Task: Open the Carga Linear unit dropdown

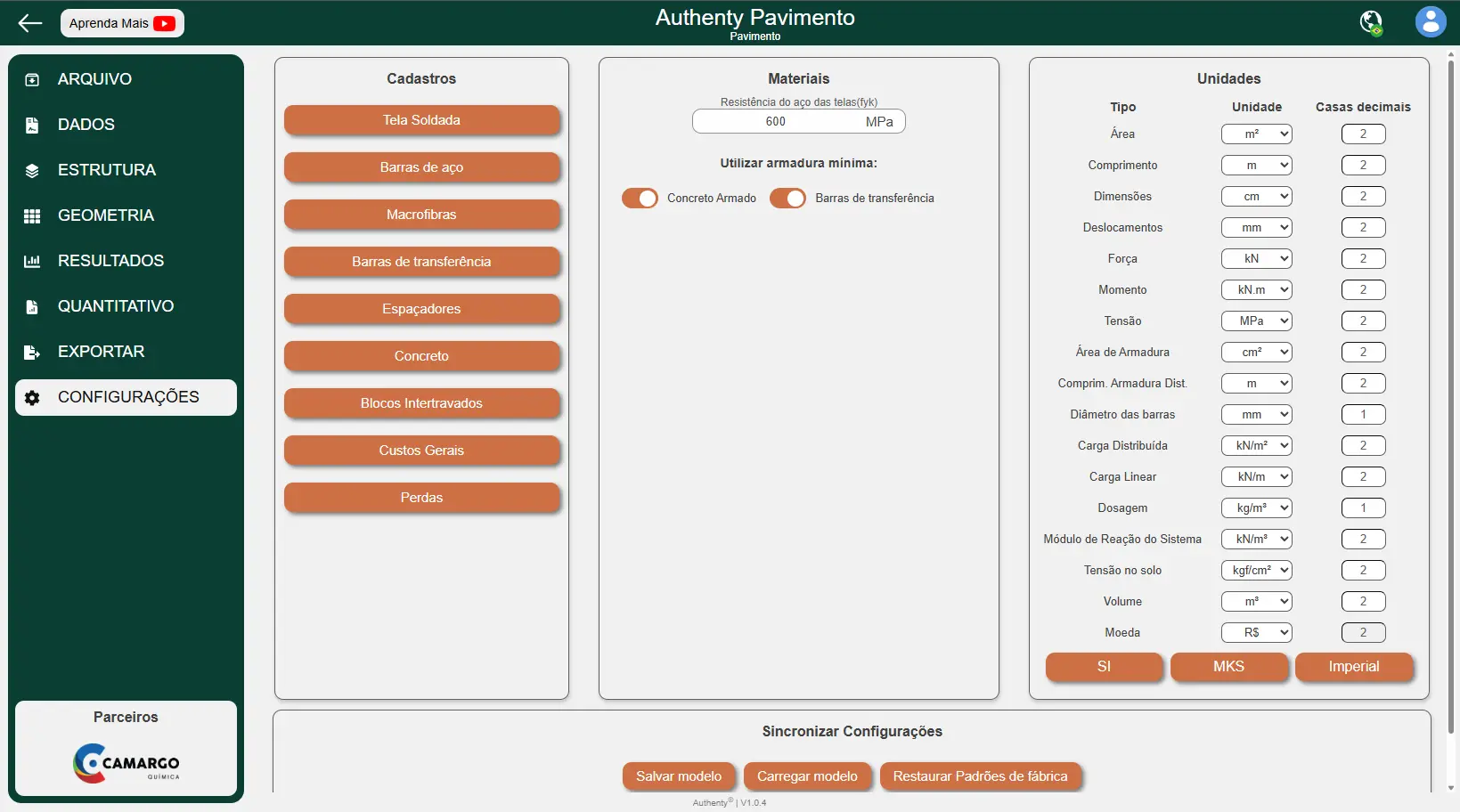Action: (x=1257, y=476)
